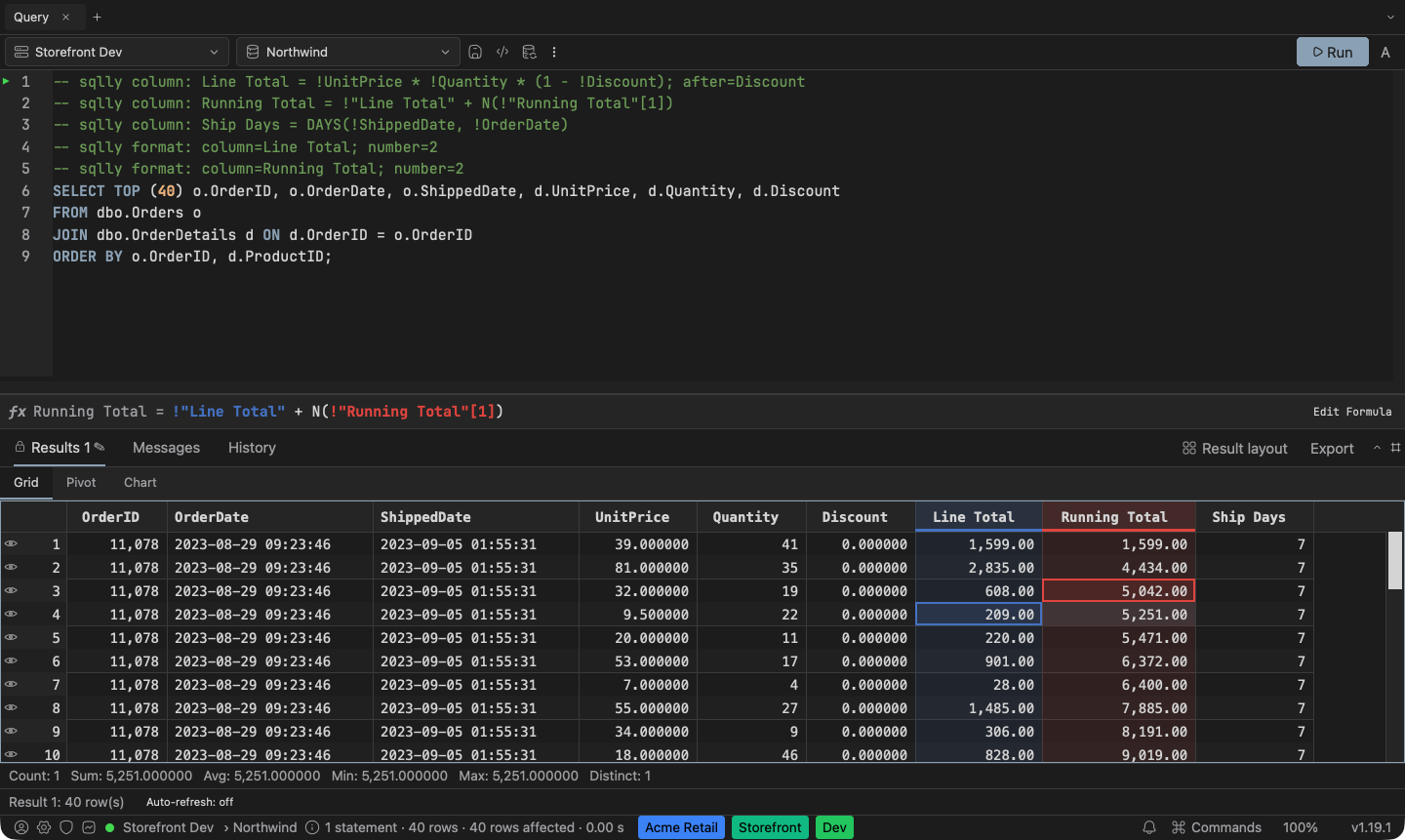Click the save query icon in toolbar
Screen dimensions: 1405x840
coord(475,52)
